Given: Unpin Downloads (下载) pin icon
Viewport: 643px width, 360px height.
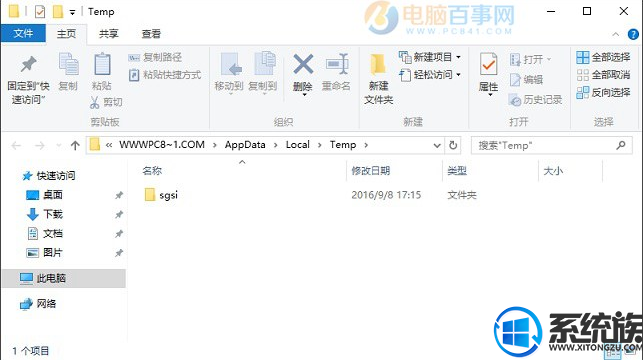Looking at the screenshot, I should [119, 214].
